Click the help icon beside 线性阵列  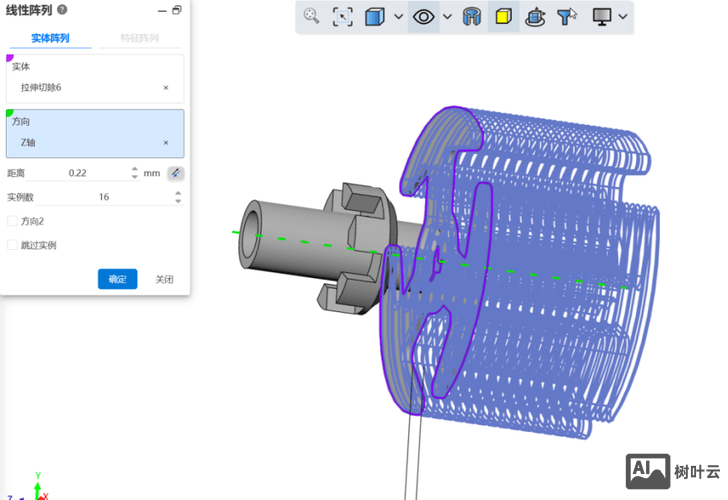click(62, 10)
